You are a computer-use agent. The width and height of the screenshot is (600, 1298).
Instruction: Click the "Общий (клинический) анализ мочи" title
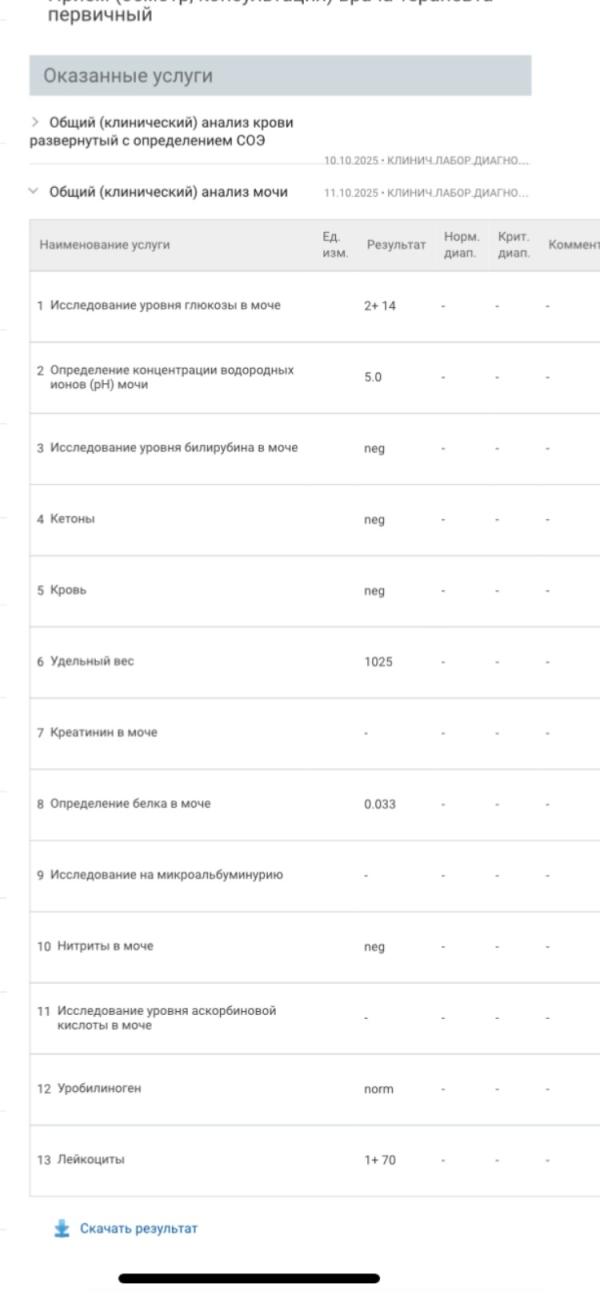tap(168, 192)
